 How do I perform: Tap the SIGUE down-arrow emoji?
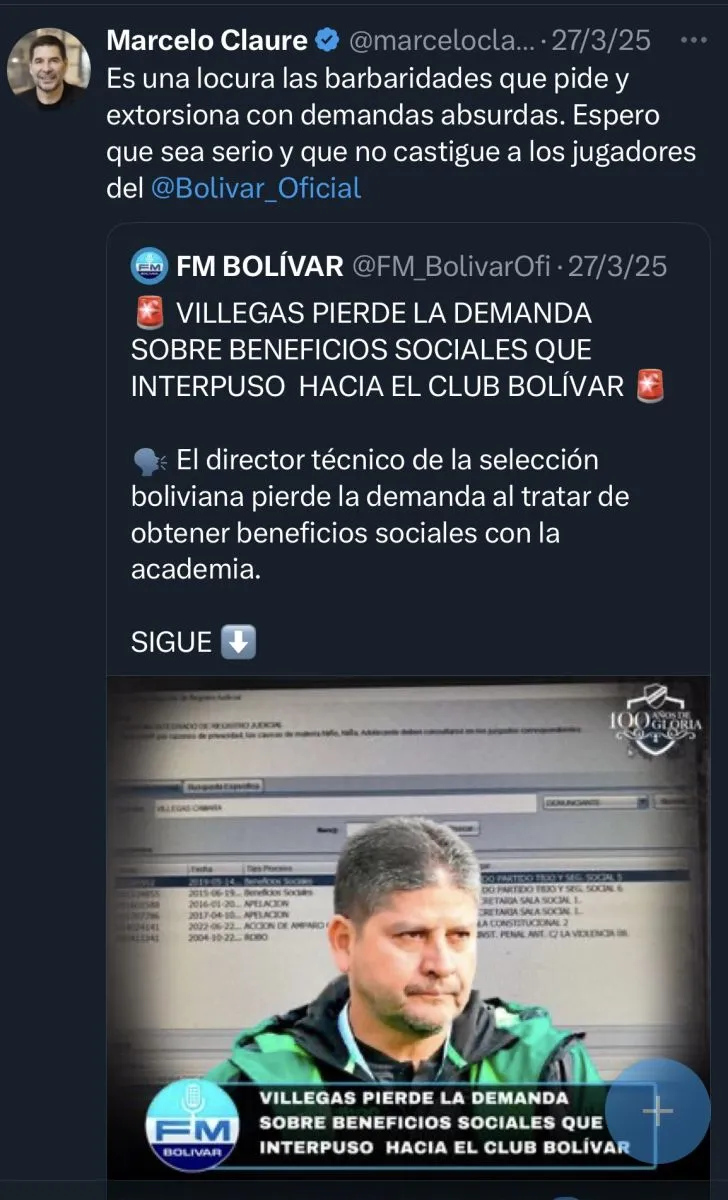coord(238,642)
